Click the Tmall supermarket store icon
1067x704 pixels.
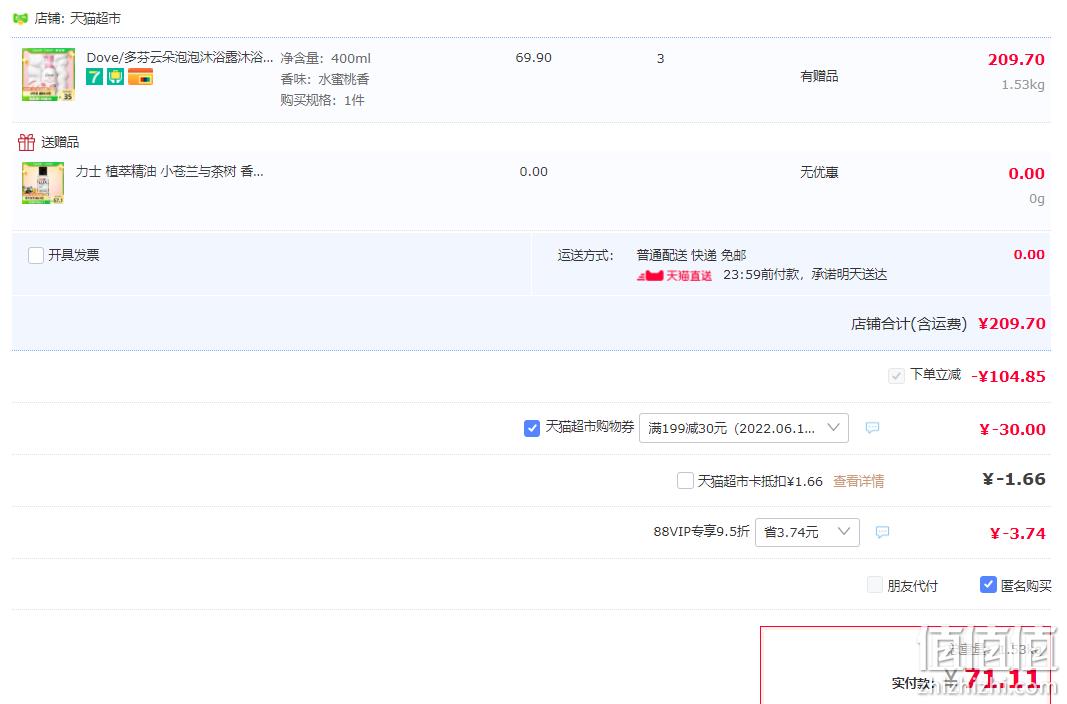click(x=20, y=18)
